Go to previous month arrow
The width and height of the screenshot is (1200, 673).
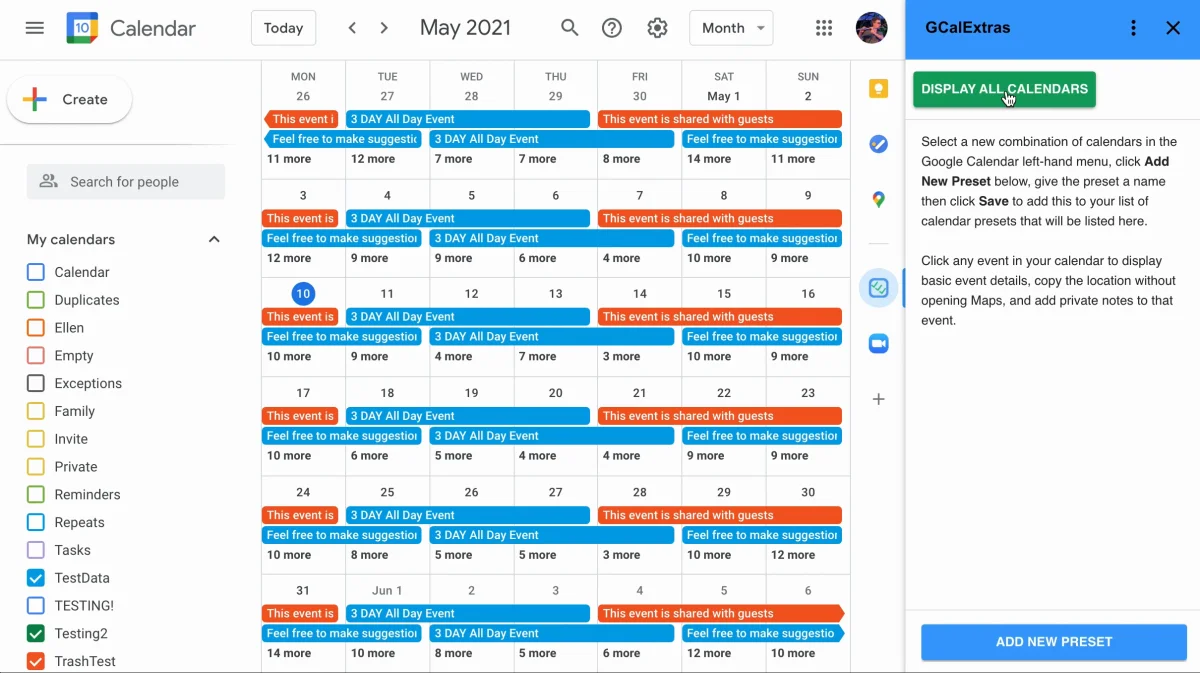[x=352, y=28]
